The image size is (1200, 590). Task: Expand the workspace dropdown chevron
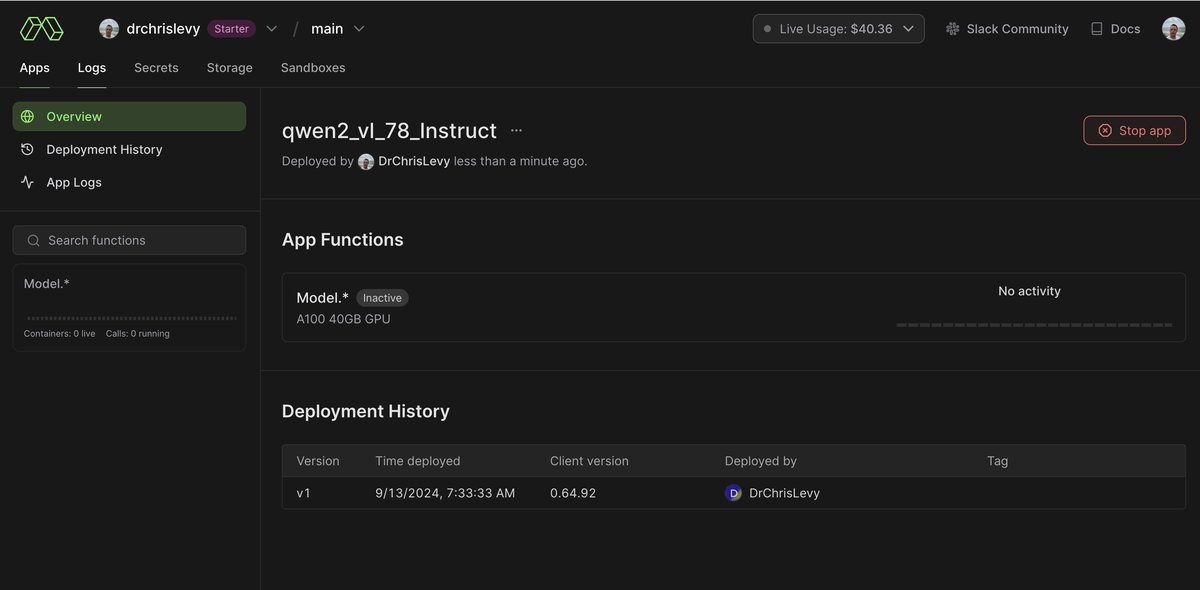[272, 29]
